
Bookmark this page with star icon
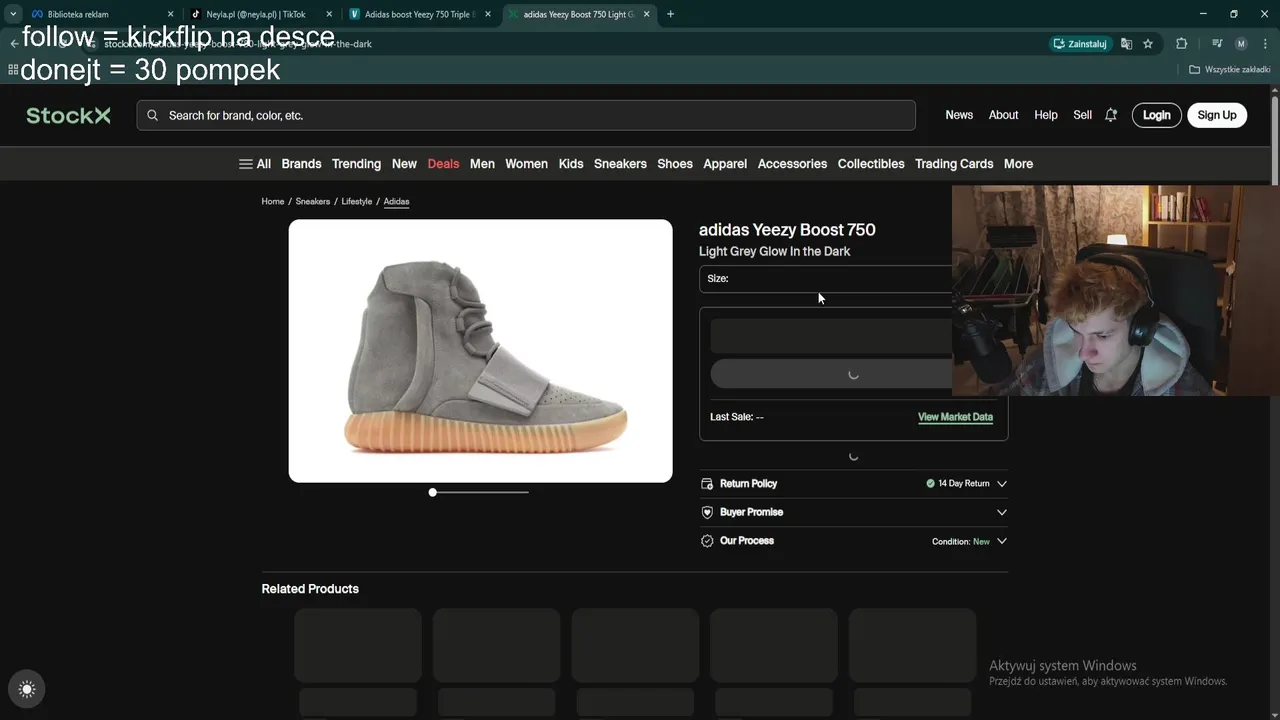tap(1148, 44)
